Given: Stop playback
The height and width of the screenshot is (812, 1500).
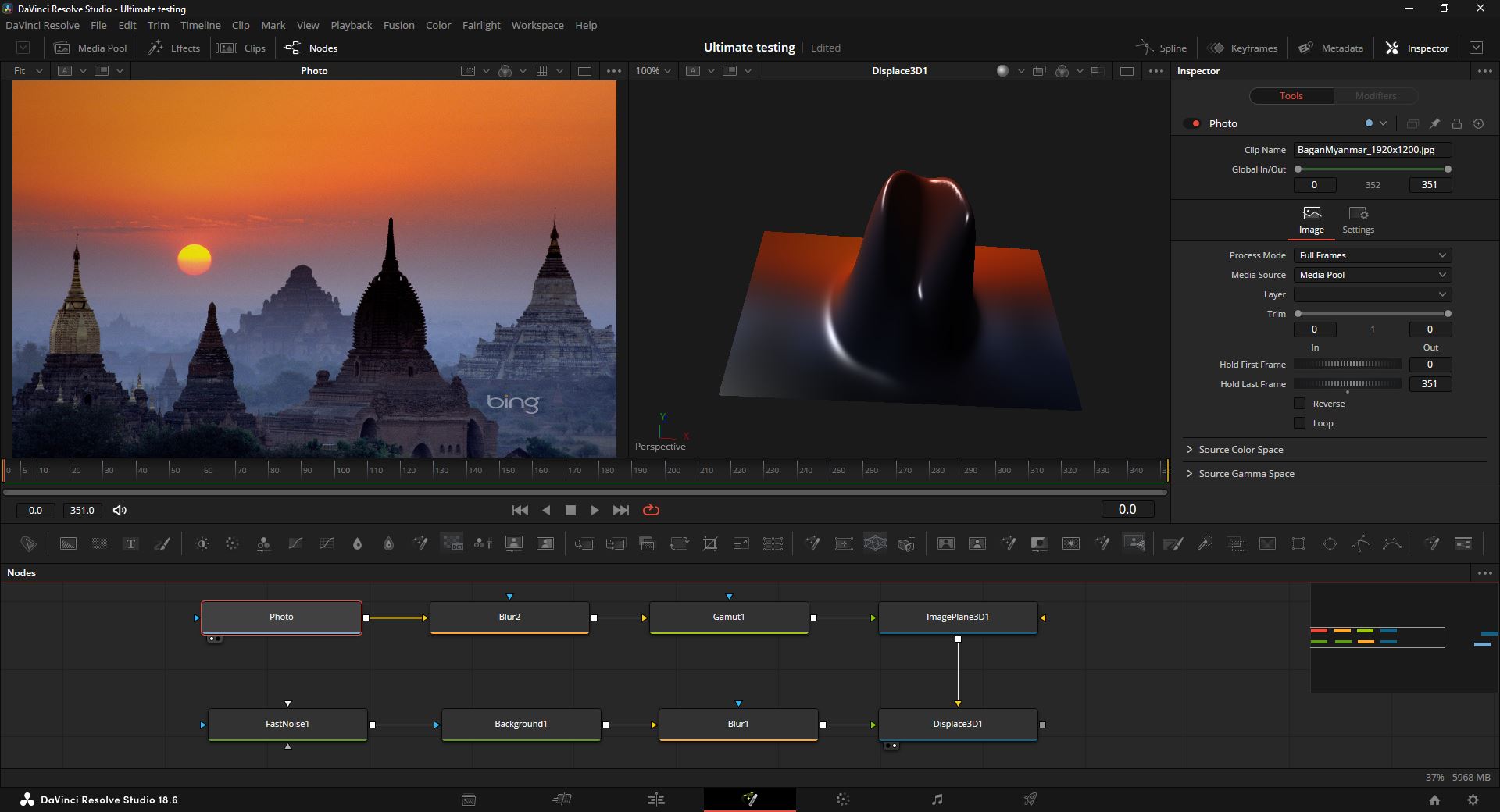Looking at the screenshot, I should (570, 510).
